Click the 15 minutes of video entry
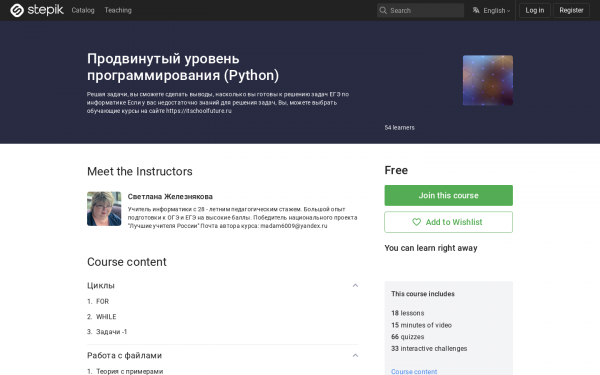Screen dimensions: 600x375 click(x=421, y=325)
